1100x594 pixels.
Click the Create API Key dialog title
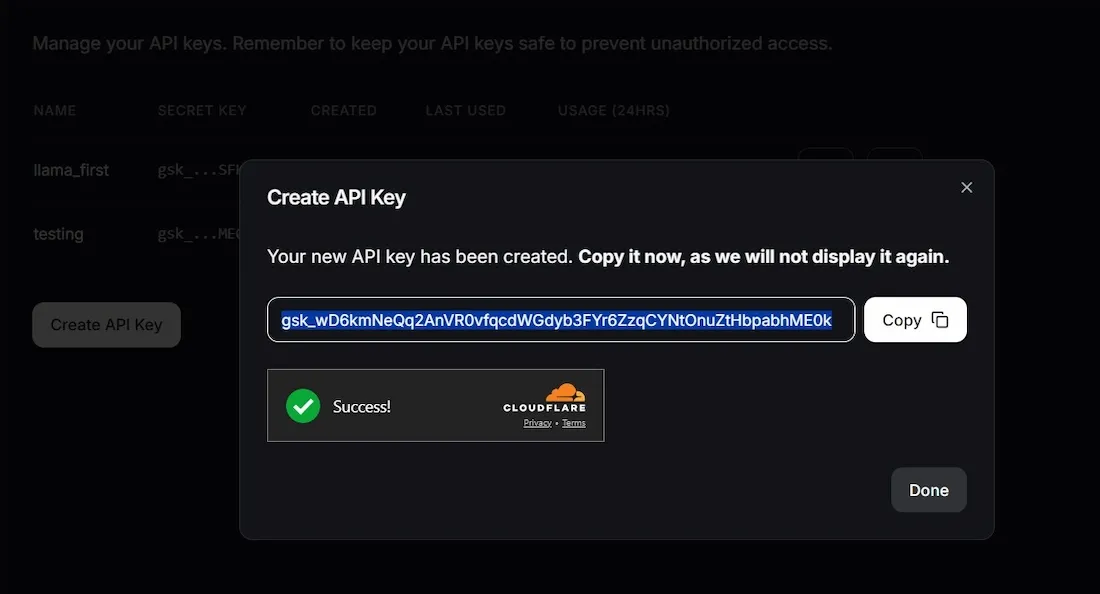tap(336, 197)
